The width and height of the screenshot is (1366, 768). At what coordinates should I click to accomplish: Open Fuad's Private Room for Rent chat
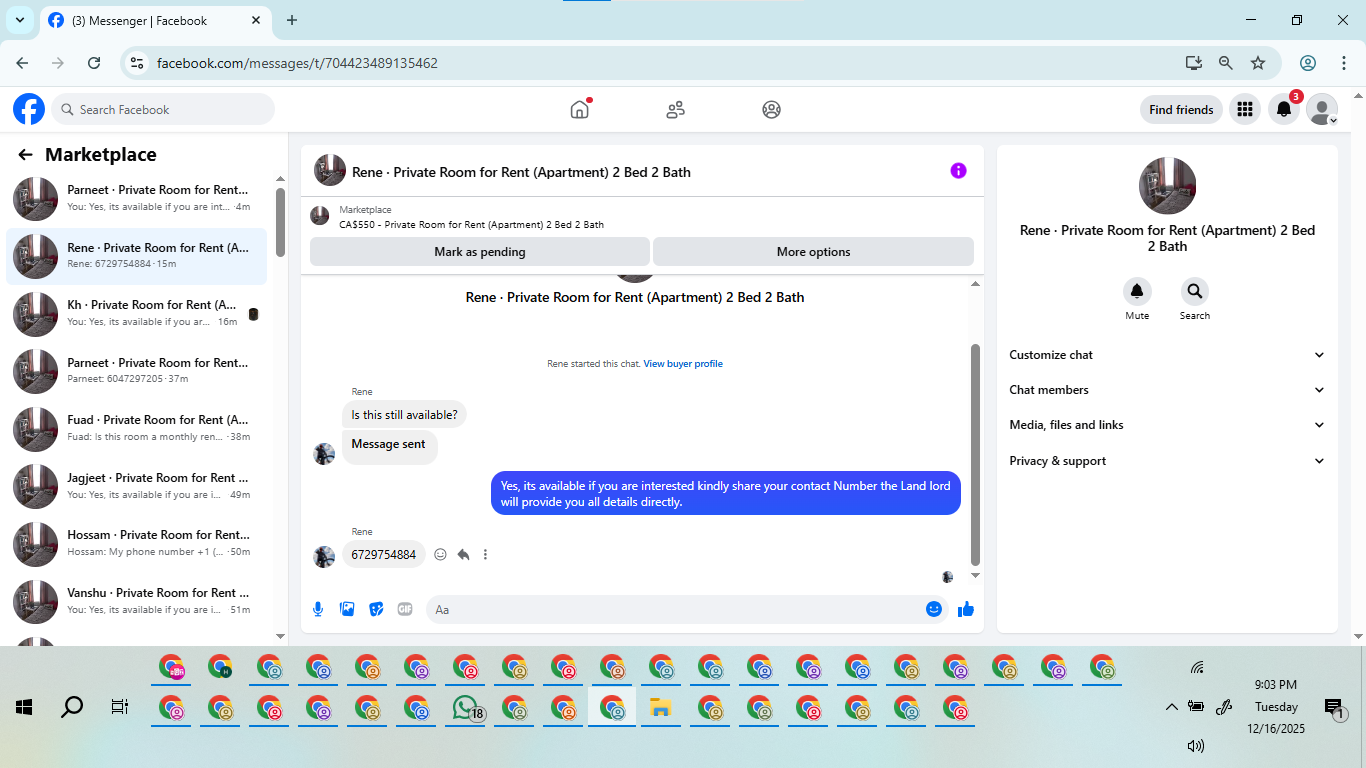137,428
